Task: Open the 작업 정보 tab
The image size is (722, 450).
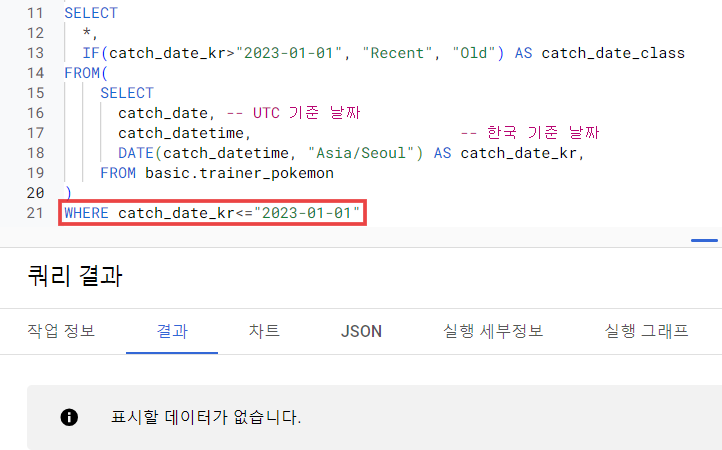Action: (61, 331)
